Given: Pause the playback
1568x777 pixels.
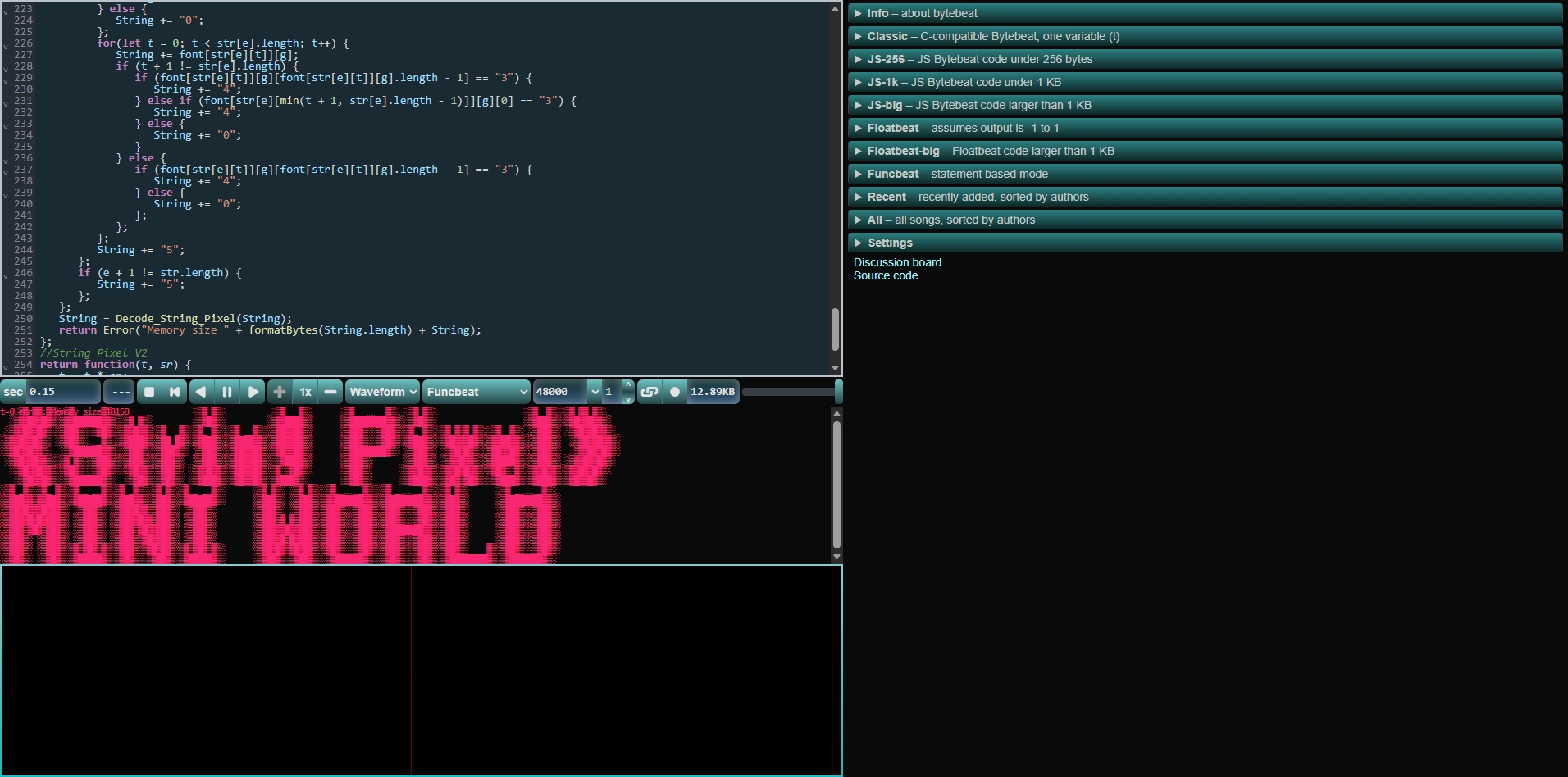Looking at the screenshot, I should coord(227,392).
